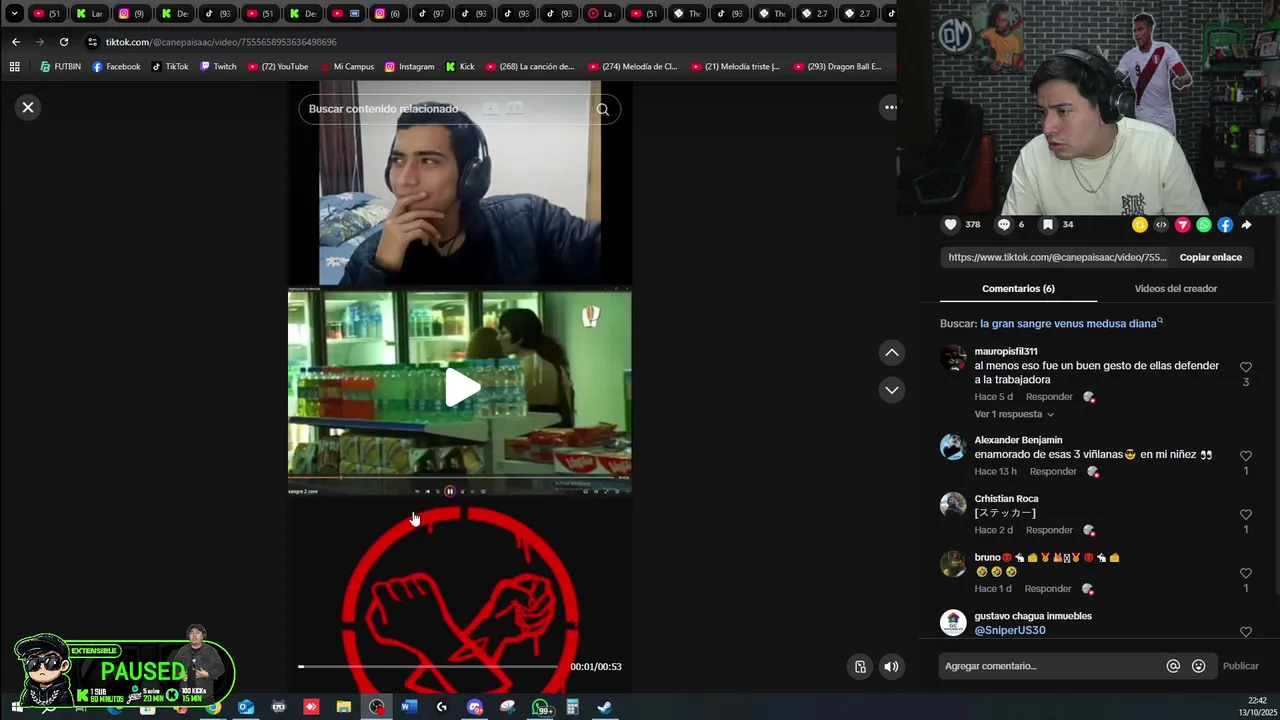Expand 'Ver 1 respuesta' replies
Screen dimensions: 1280x720
click(1014, 414)
